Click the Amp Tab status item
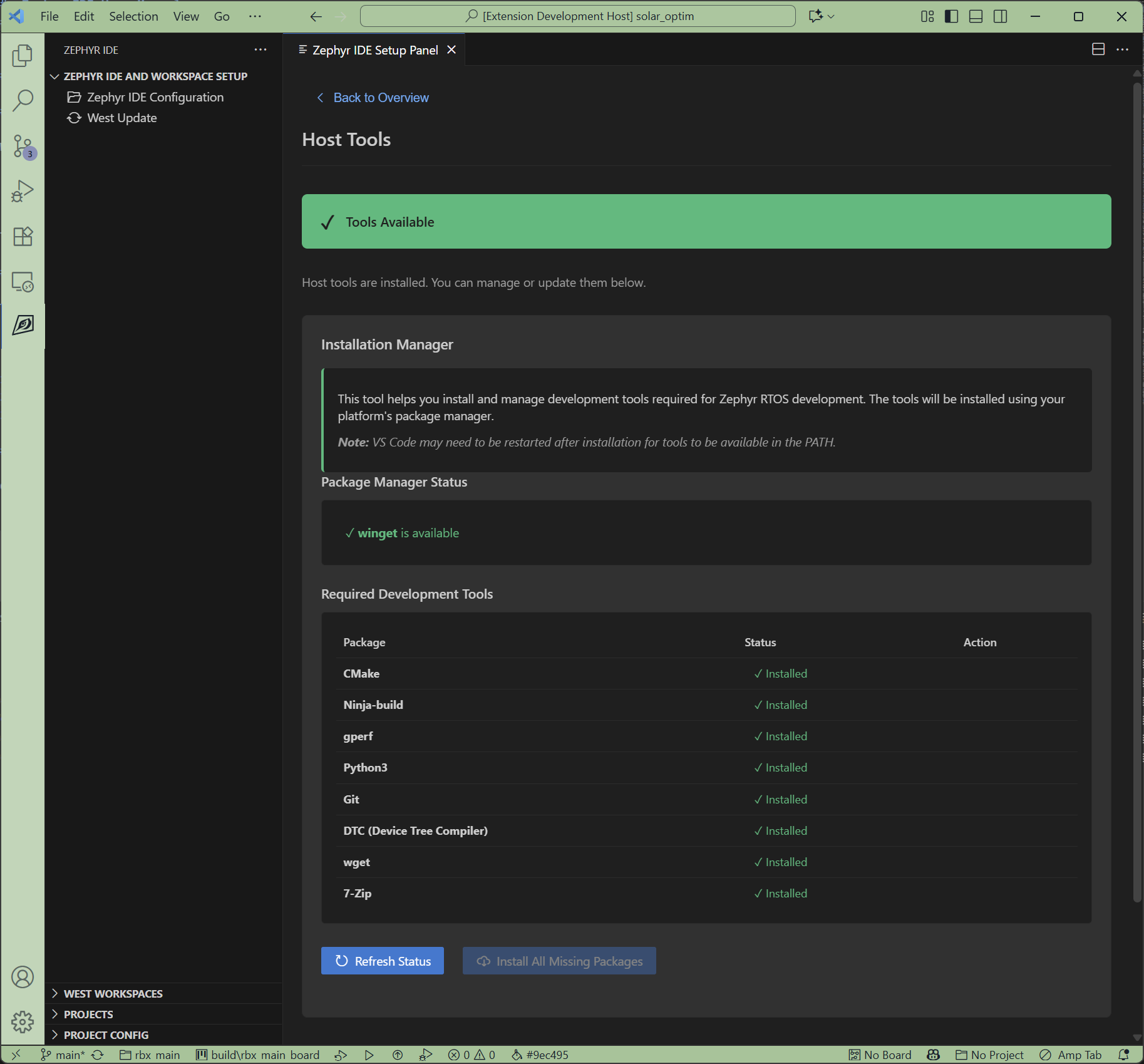This screenshot has height=1064, width=1144. [1070, 1055]
